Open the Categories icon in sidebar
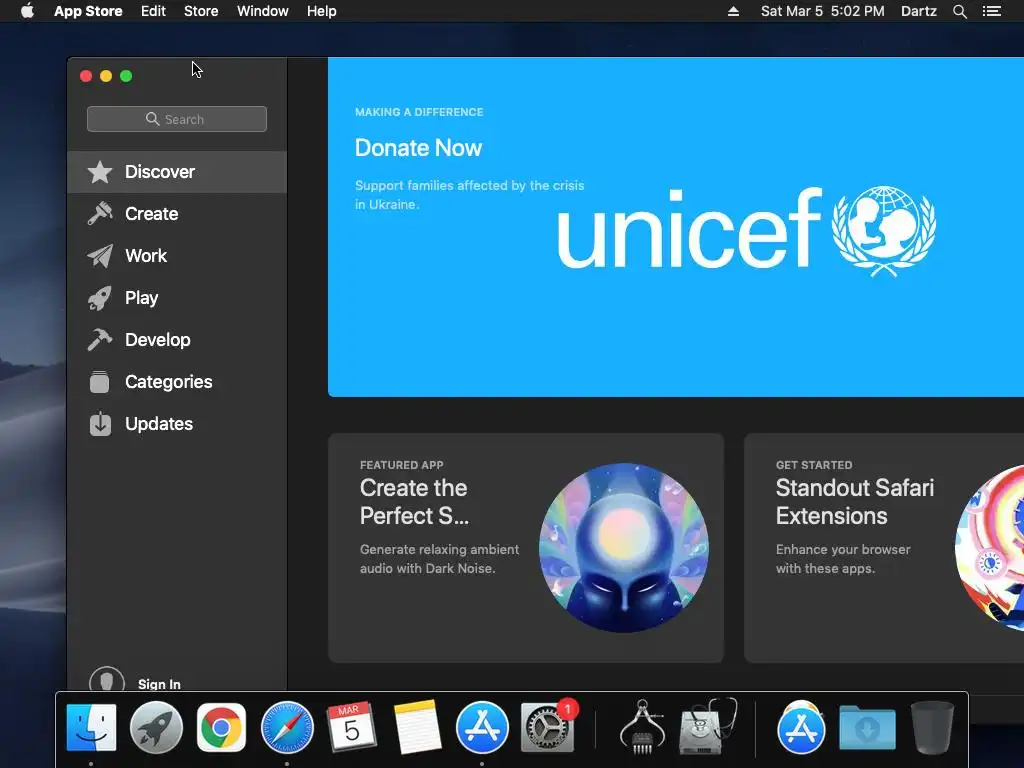This screenshot has width=1024, height=768. click(x=100, y=382)
